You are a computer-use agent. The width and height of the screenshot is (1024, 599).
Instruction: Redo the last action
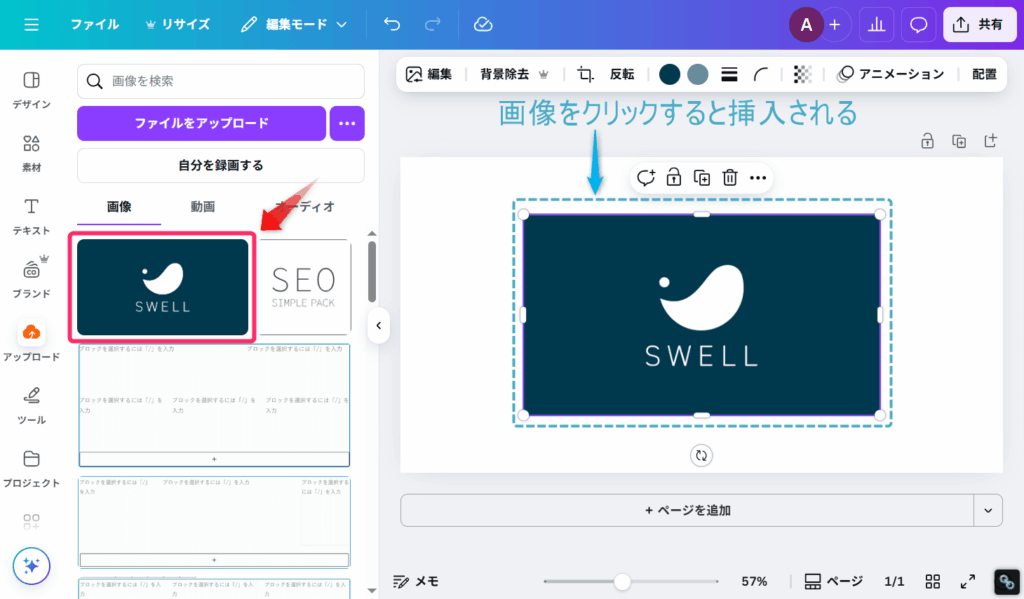coord(432,25)
